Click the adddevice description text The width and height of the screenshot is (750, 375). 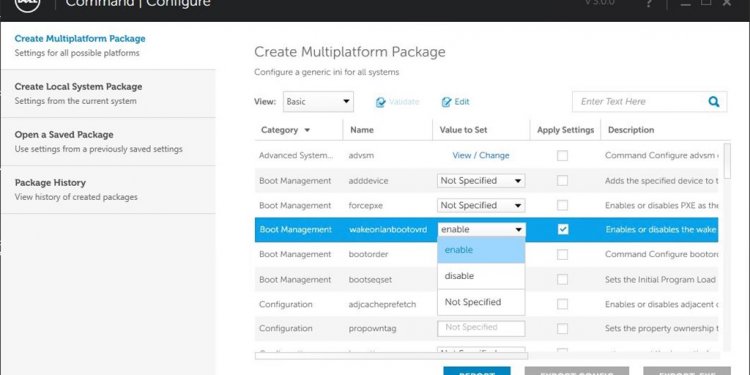coord(662,181)
